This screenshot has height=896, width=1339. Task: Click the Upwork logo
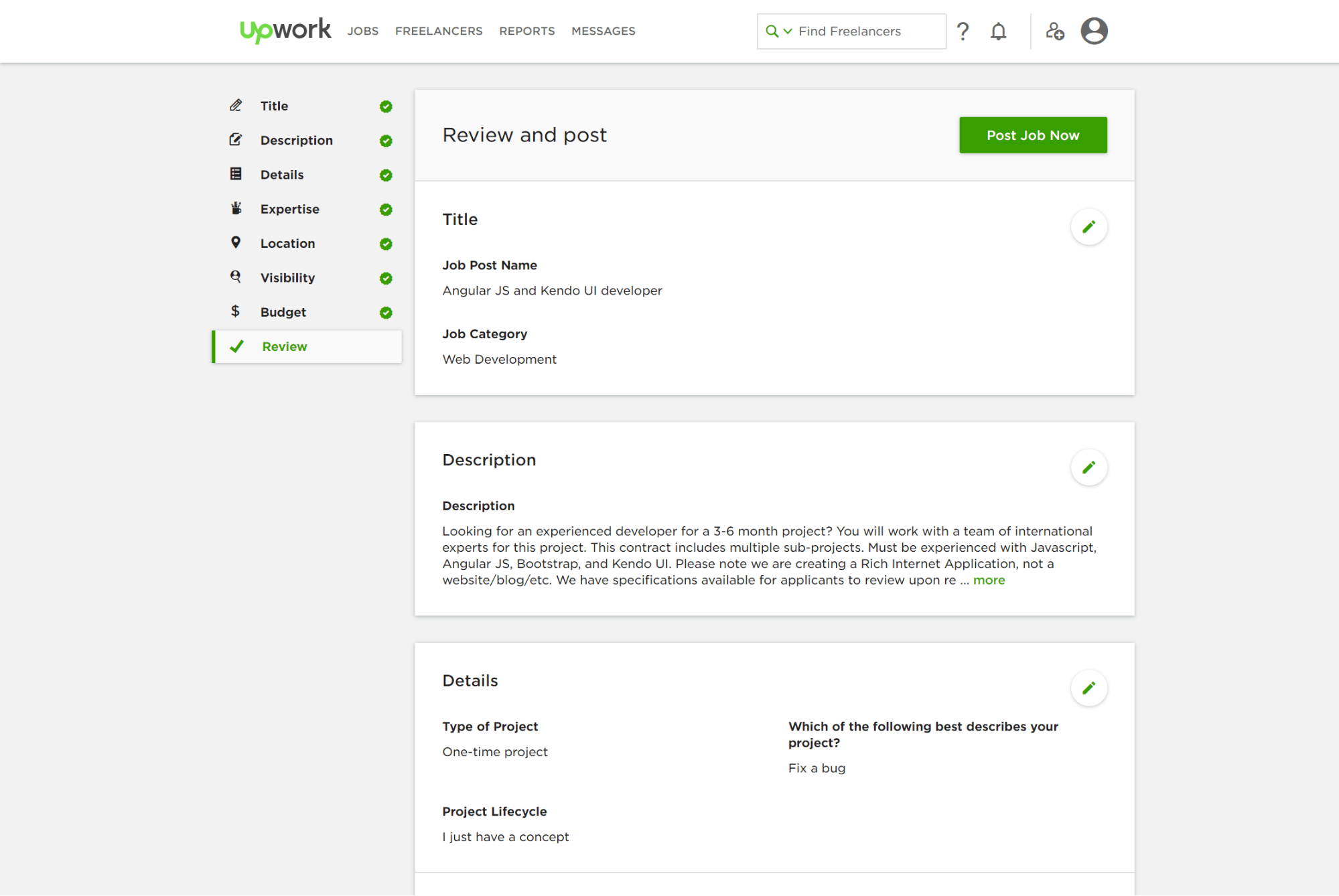285,30
